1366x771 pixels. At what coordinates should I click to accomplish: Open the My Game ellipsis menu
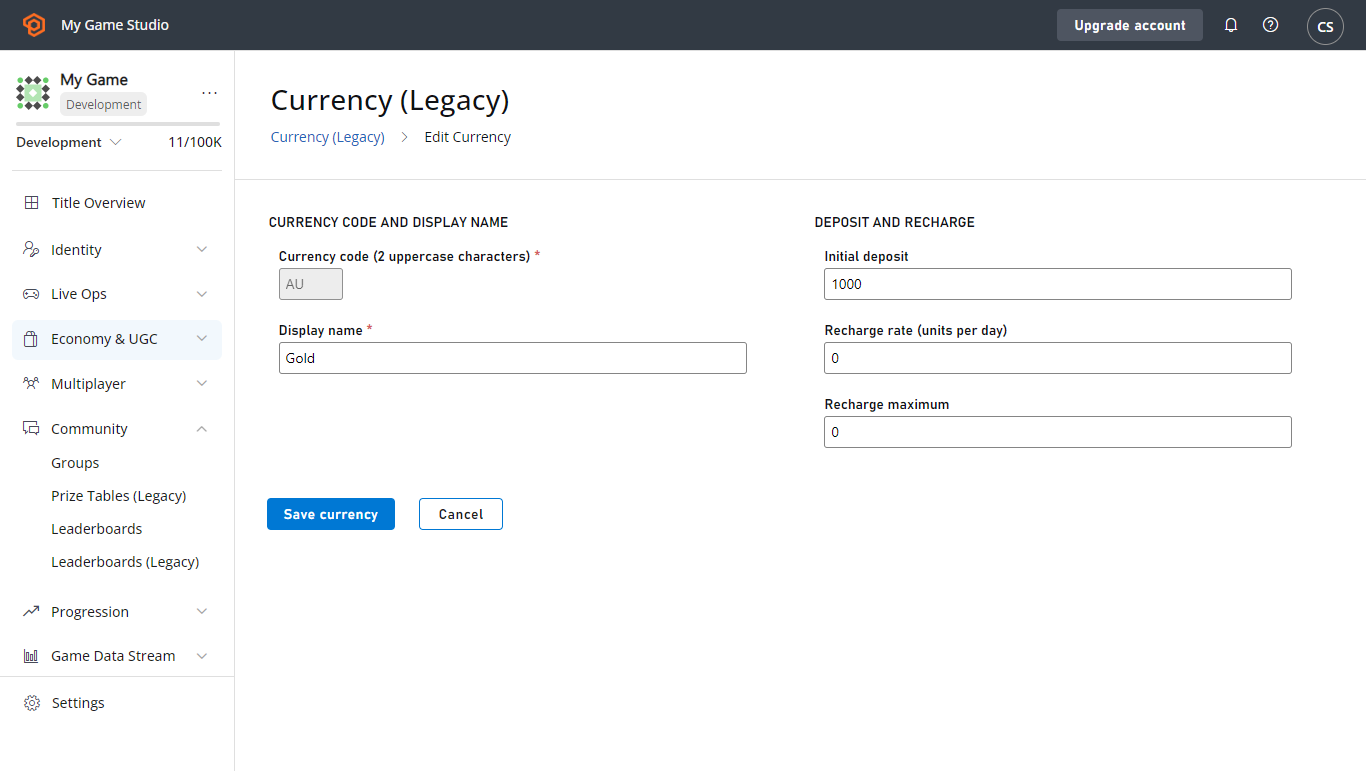tap(209, 92)
